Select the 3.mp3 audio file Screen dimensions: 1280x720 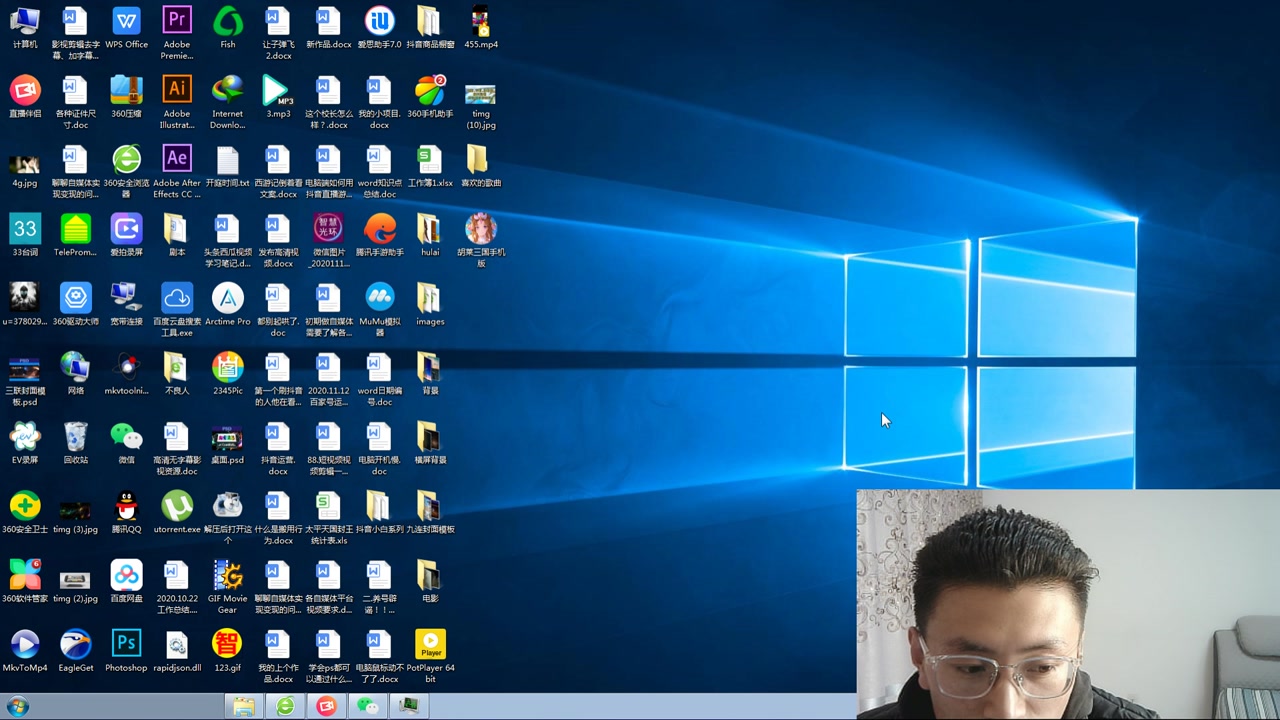[x=278, y=97]
